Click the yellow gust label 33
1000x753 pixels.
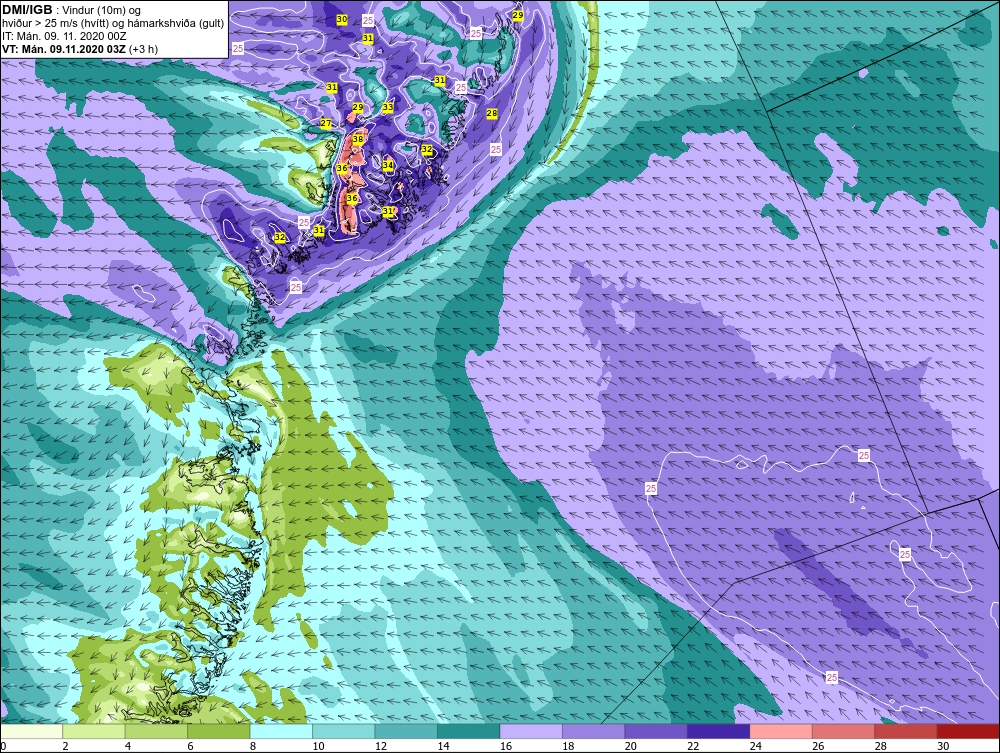coord(388,107)
